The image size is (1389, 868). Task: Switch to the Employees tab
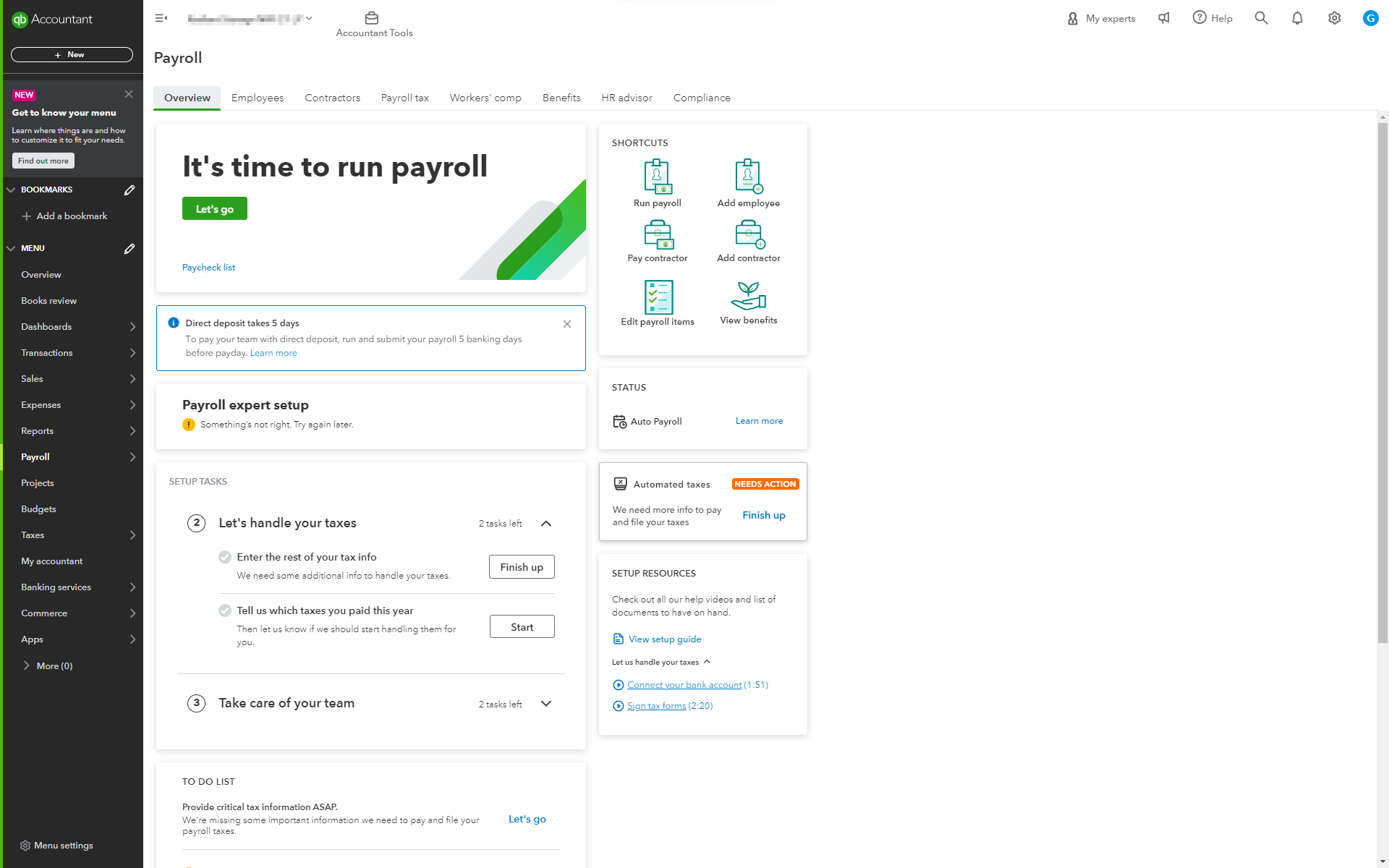(258, 98)
